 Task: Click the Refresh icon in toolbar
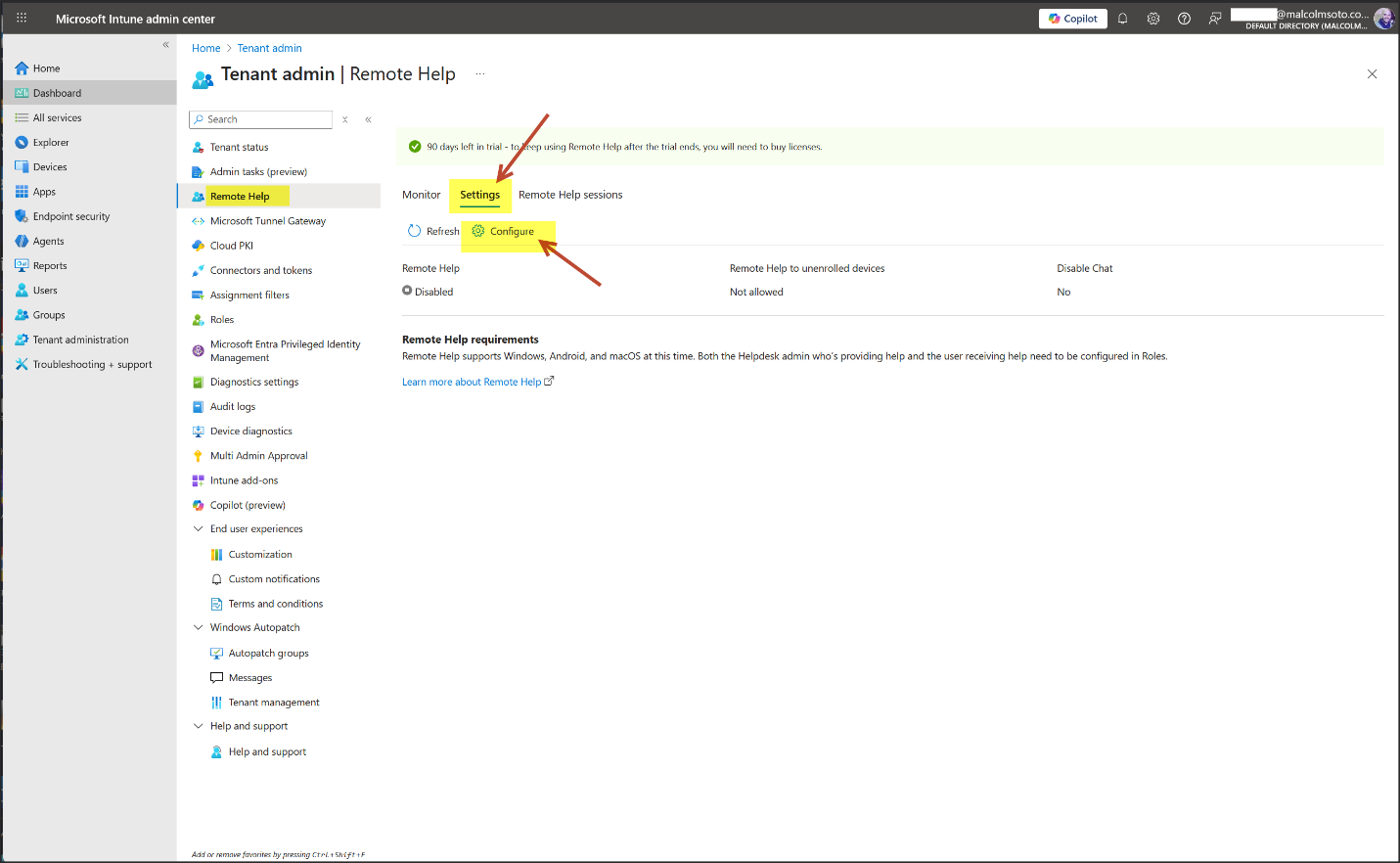click(415, 231)
